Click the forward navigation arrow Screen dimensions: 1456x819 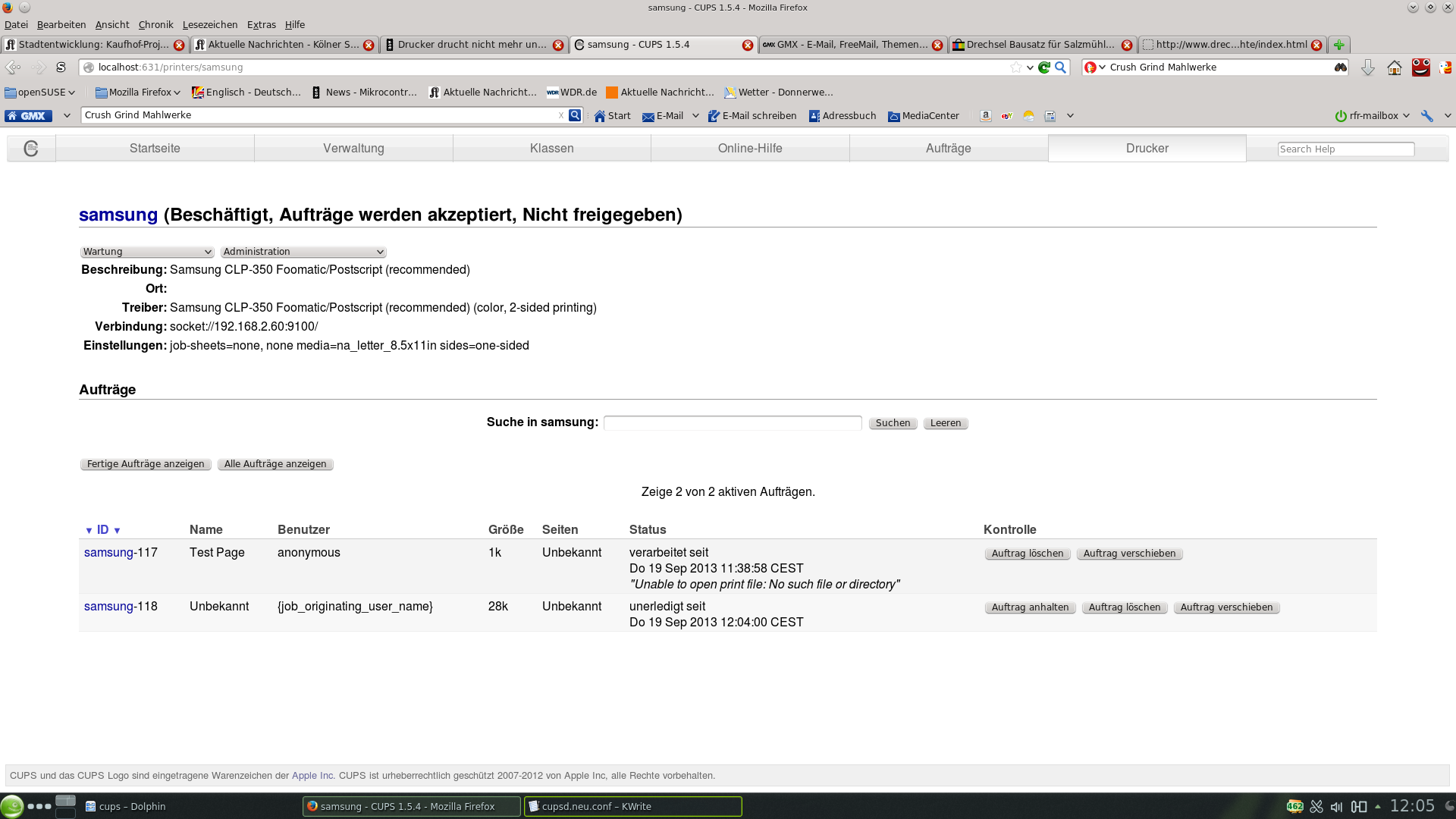[39, 67]
